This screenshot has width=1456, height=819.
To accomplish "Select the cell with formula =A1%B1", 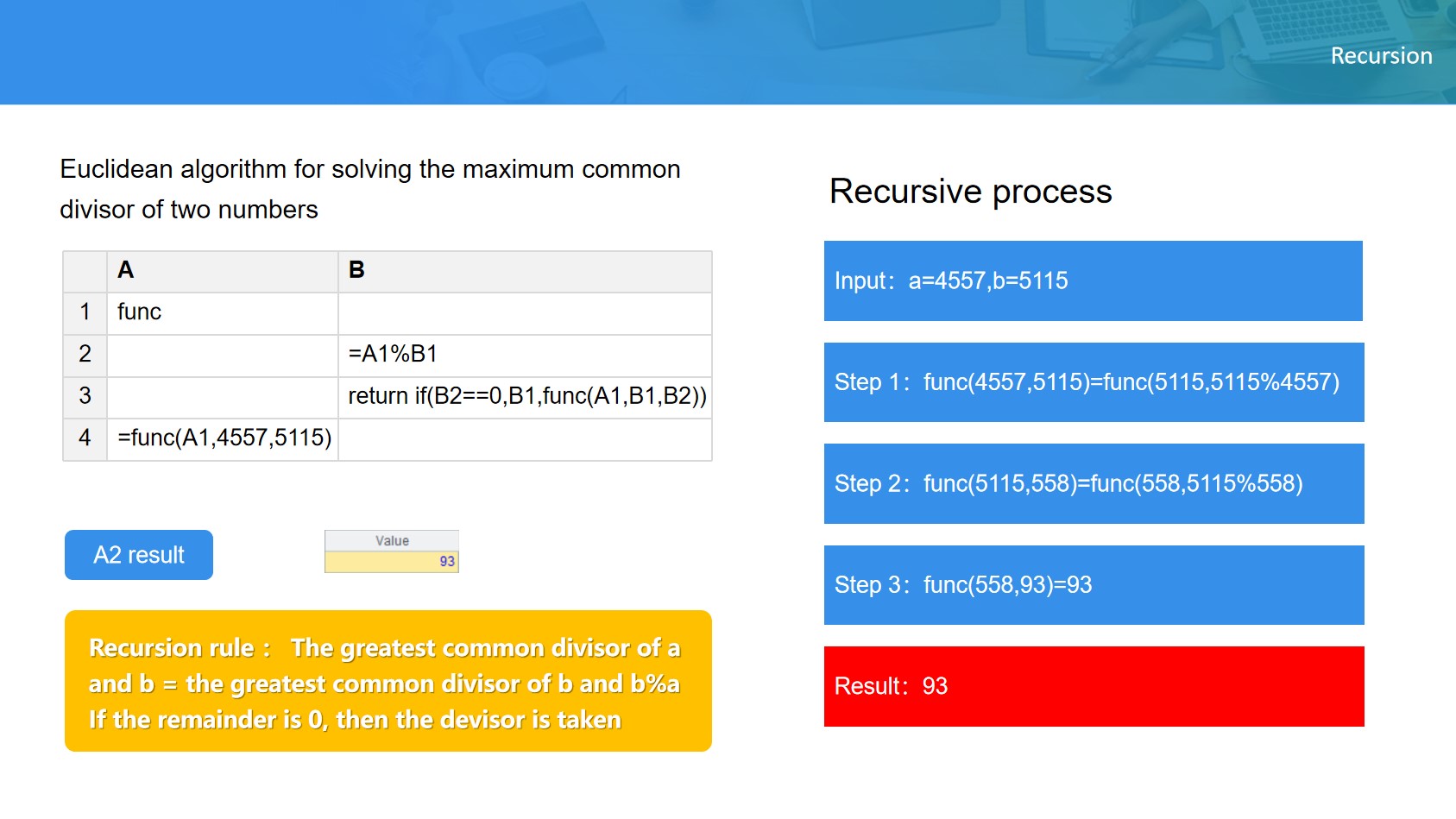I will pos(524,355).
